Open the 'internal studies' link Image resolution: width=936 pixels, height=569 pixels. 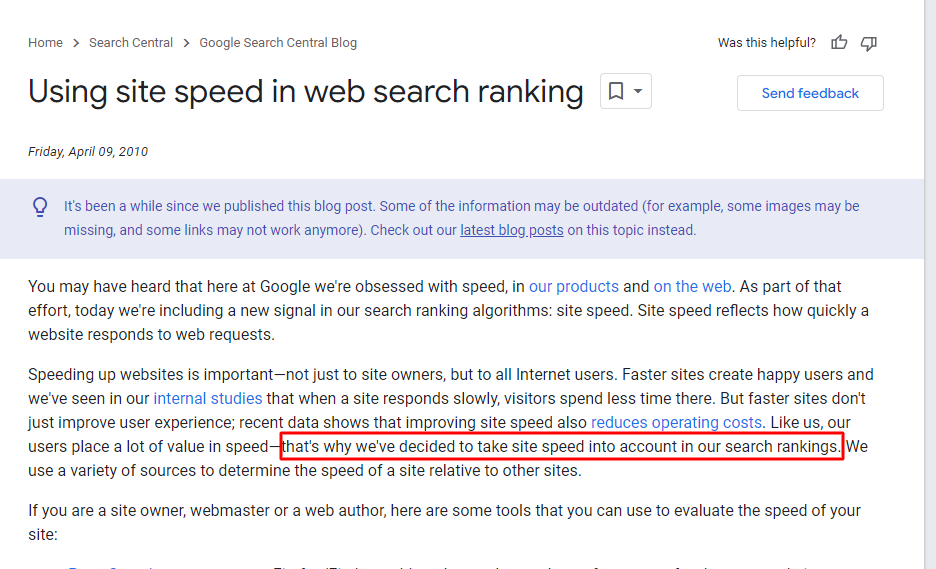pyautogui.click(x=208, y=398)
